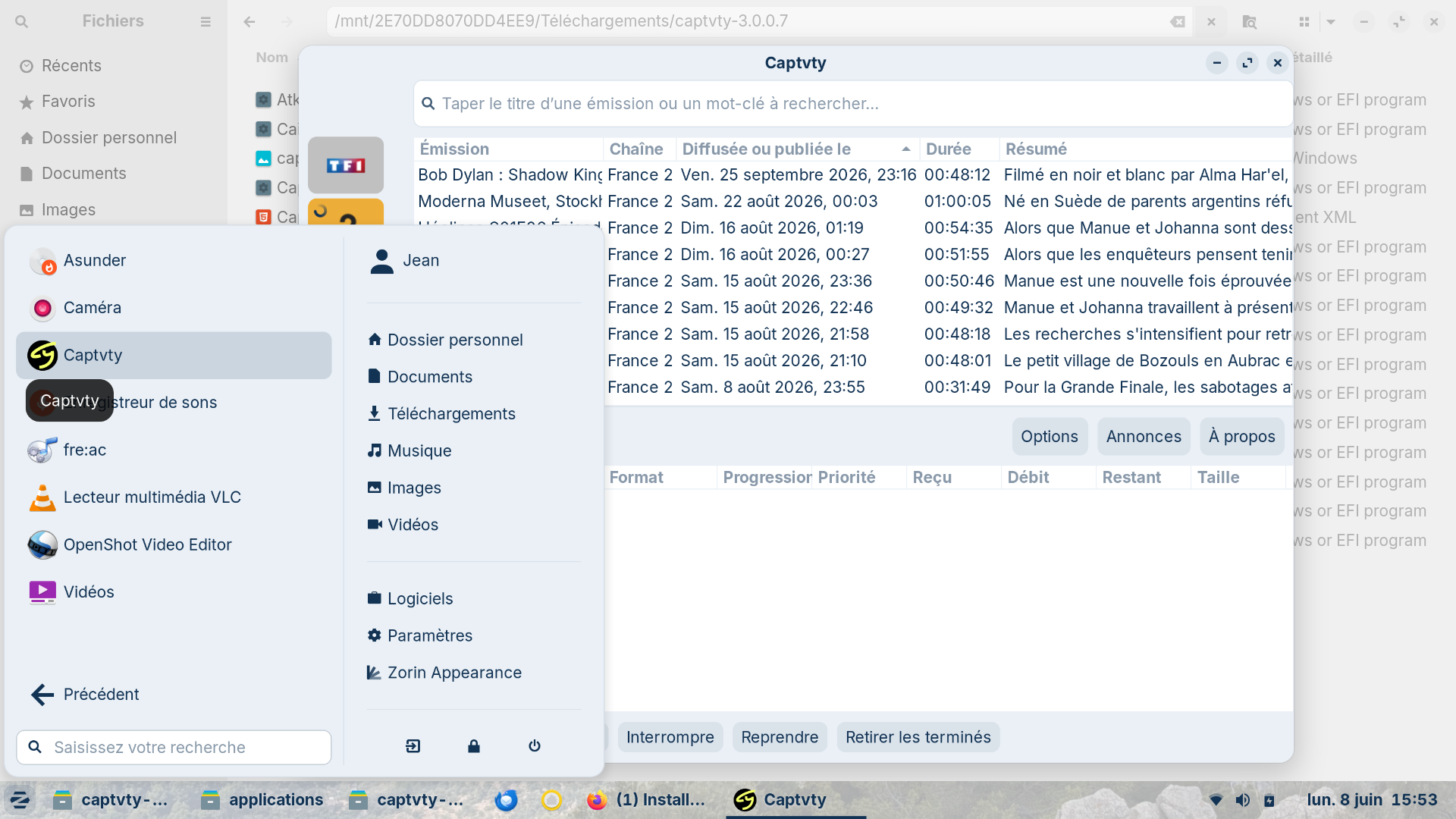Click the blue Thunderbird taskbar icon
1456x819 pixels.
pos(507,800)
